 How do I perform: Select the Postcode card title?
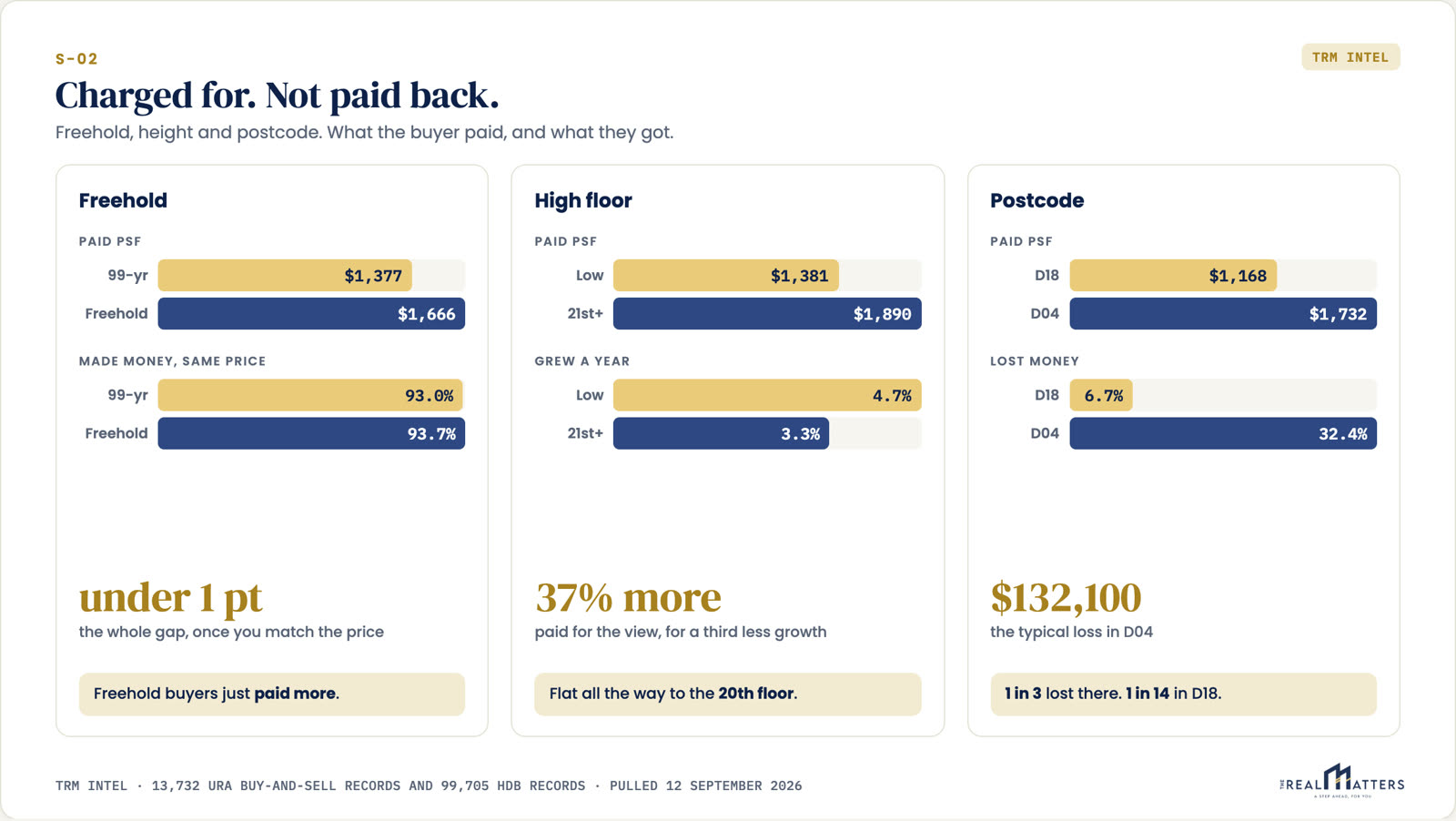pyautogui.click(x=1037, y=200)
